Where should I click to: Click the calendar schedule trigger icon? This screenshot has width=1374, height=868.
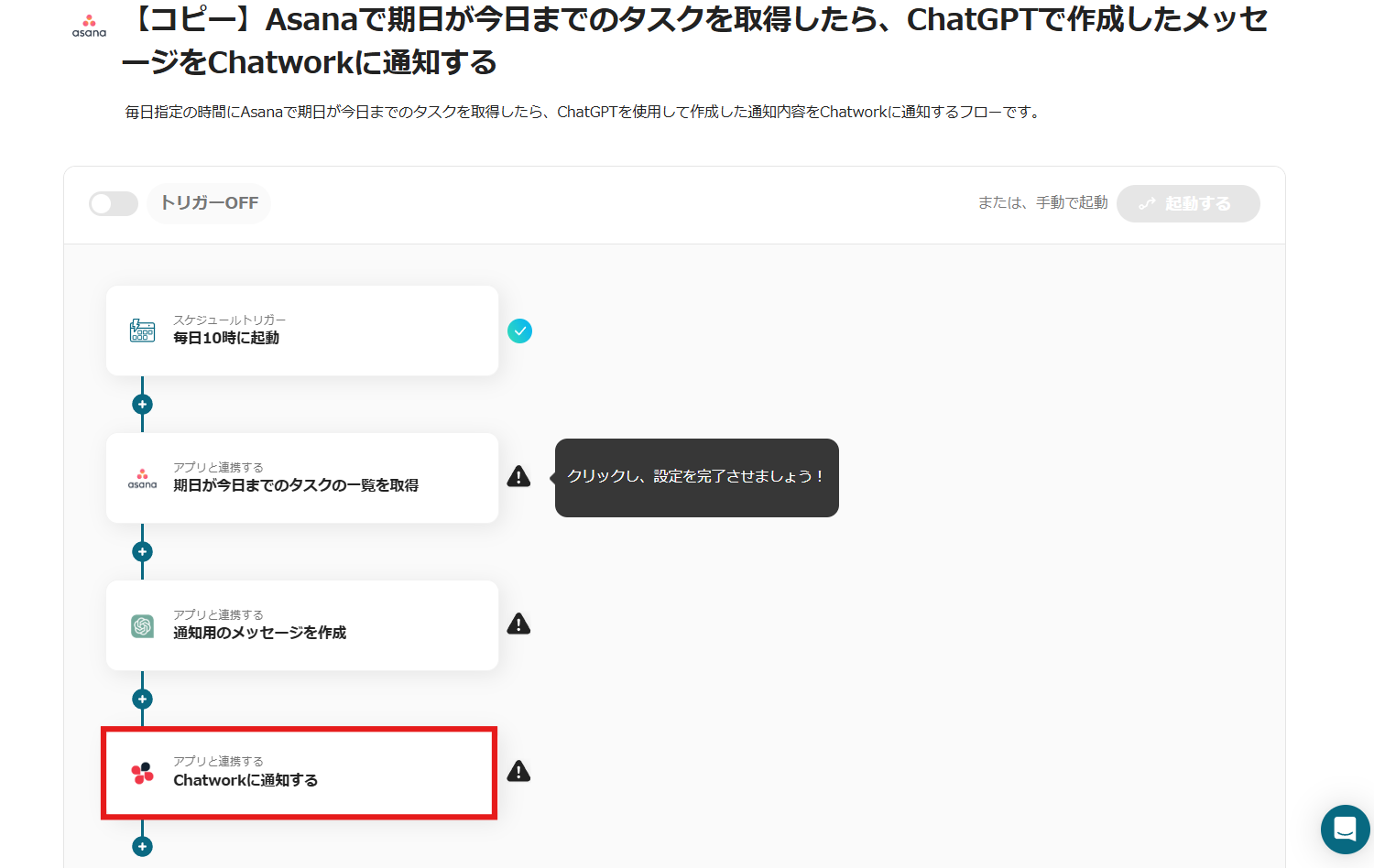coord(142,331)
